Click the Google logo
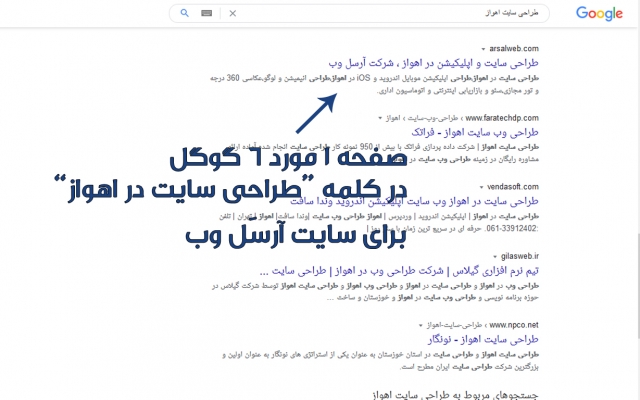 (x=599, y=13)
